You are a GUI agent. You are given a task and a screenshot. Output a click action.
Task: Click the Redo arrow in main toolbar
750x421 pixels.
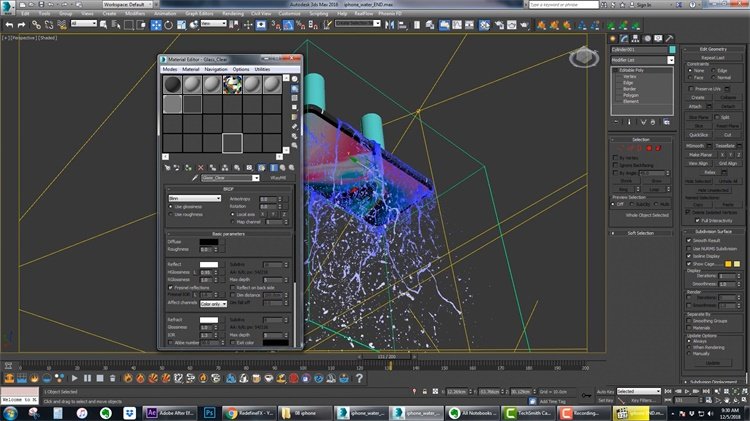[21, 25]
